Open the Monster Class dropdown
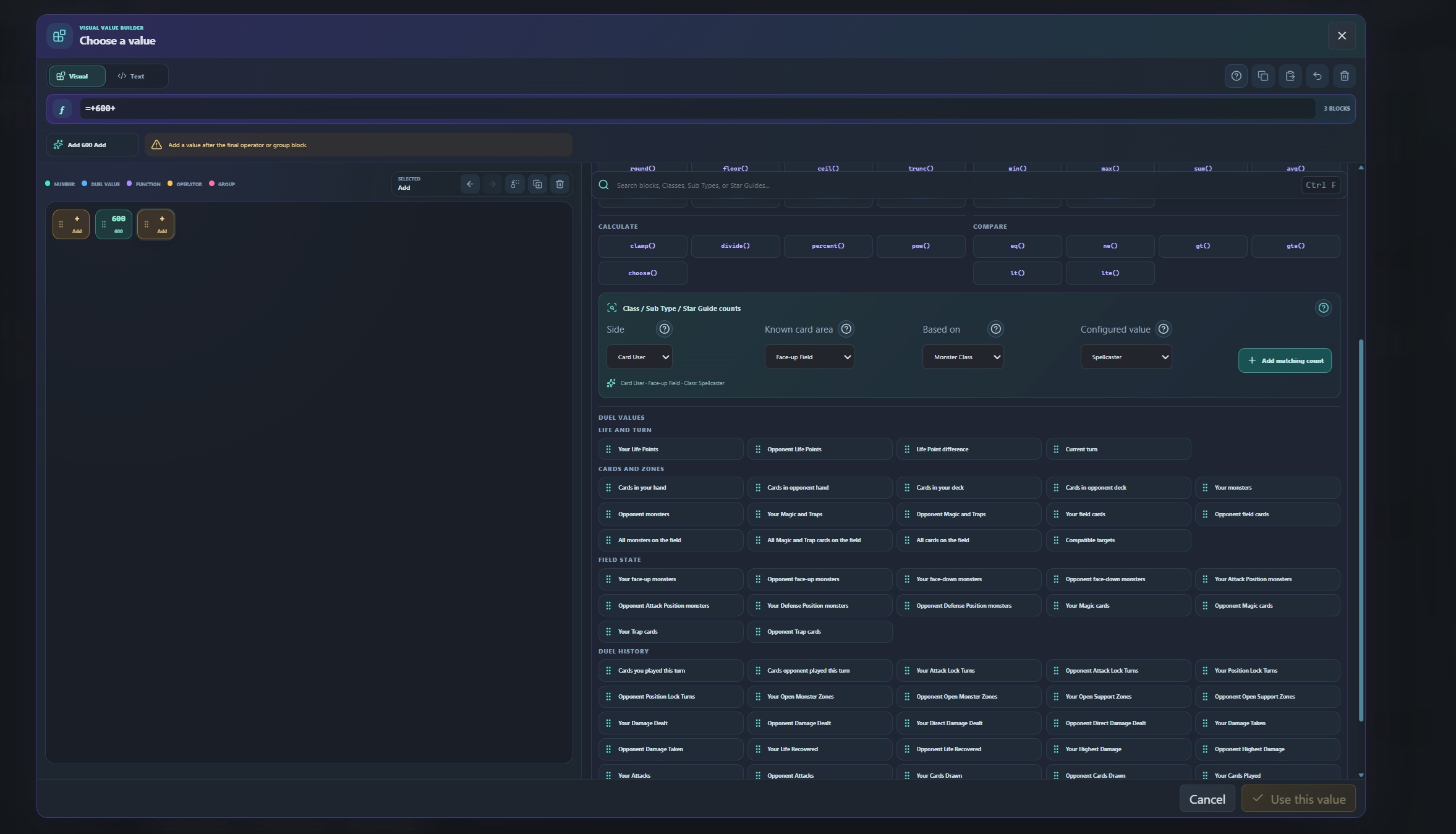Viewport: 1456px width, 834px height. pyautogui.click(x=963, y=357)
